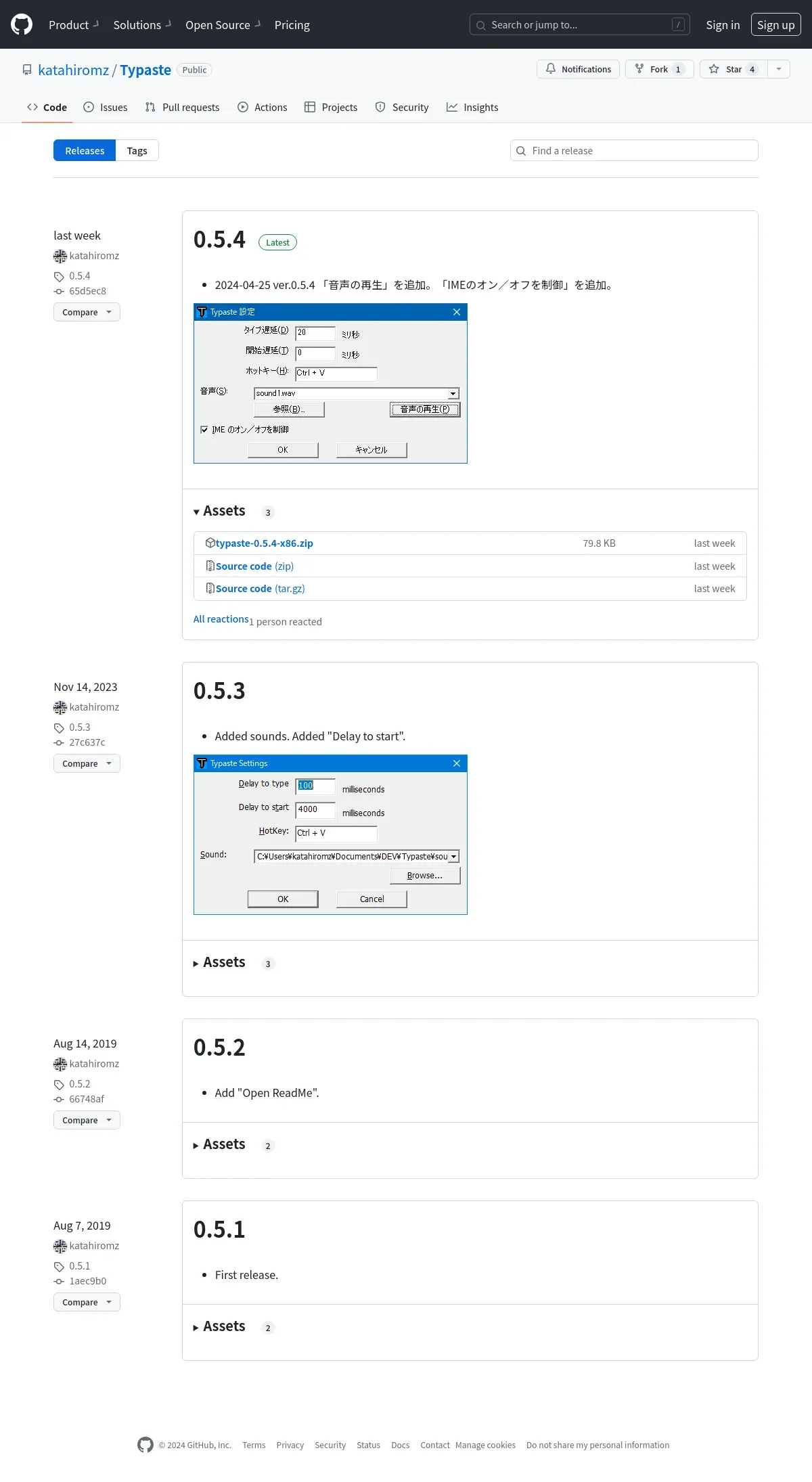Open commit 66748af
Image resolution: width=812 pixels, height=1482 pixels.
(86, 1099)
